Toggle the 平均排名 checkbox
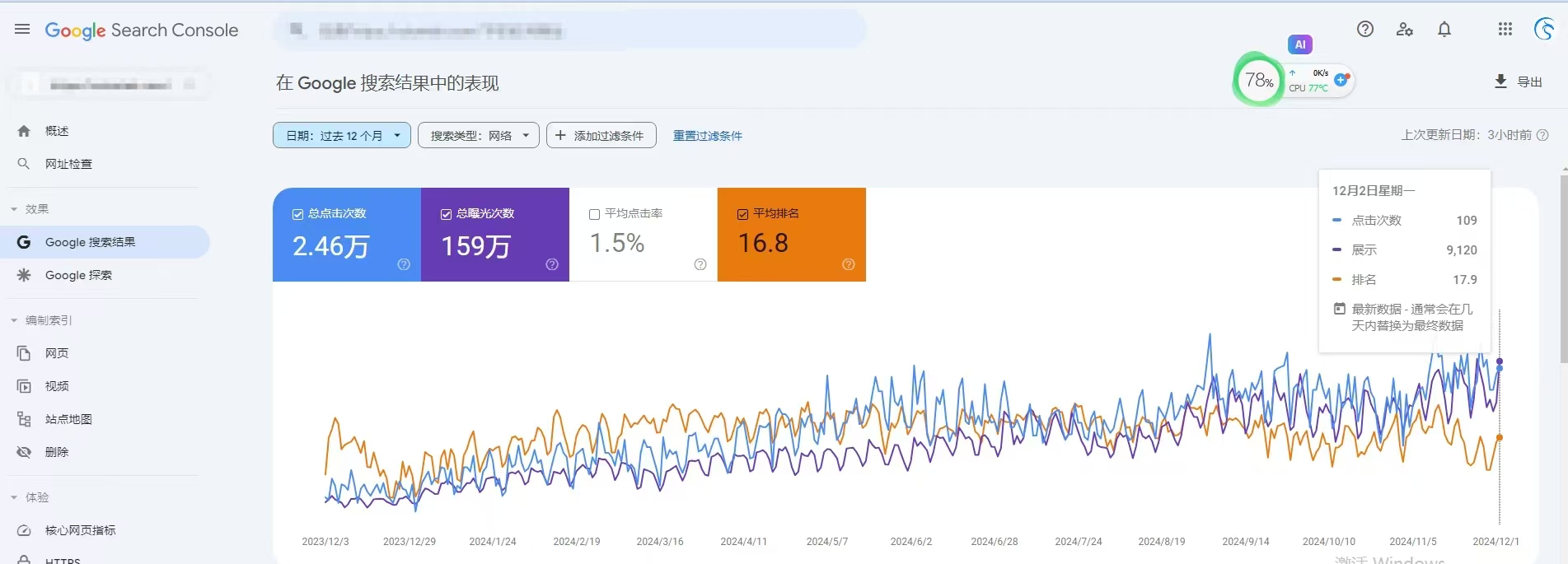 [x=743, y=214]
